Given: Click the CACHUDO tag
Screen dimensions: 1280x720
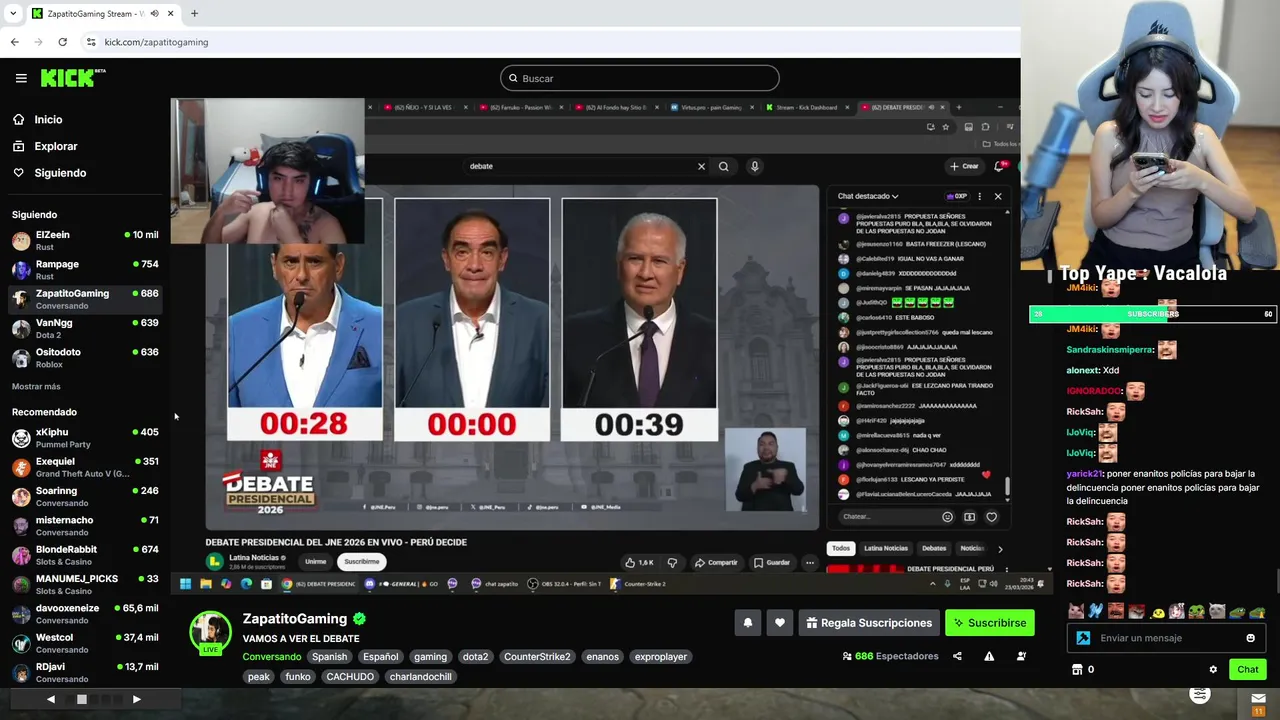Looking at the screenshot, I should pos(350,677).
